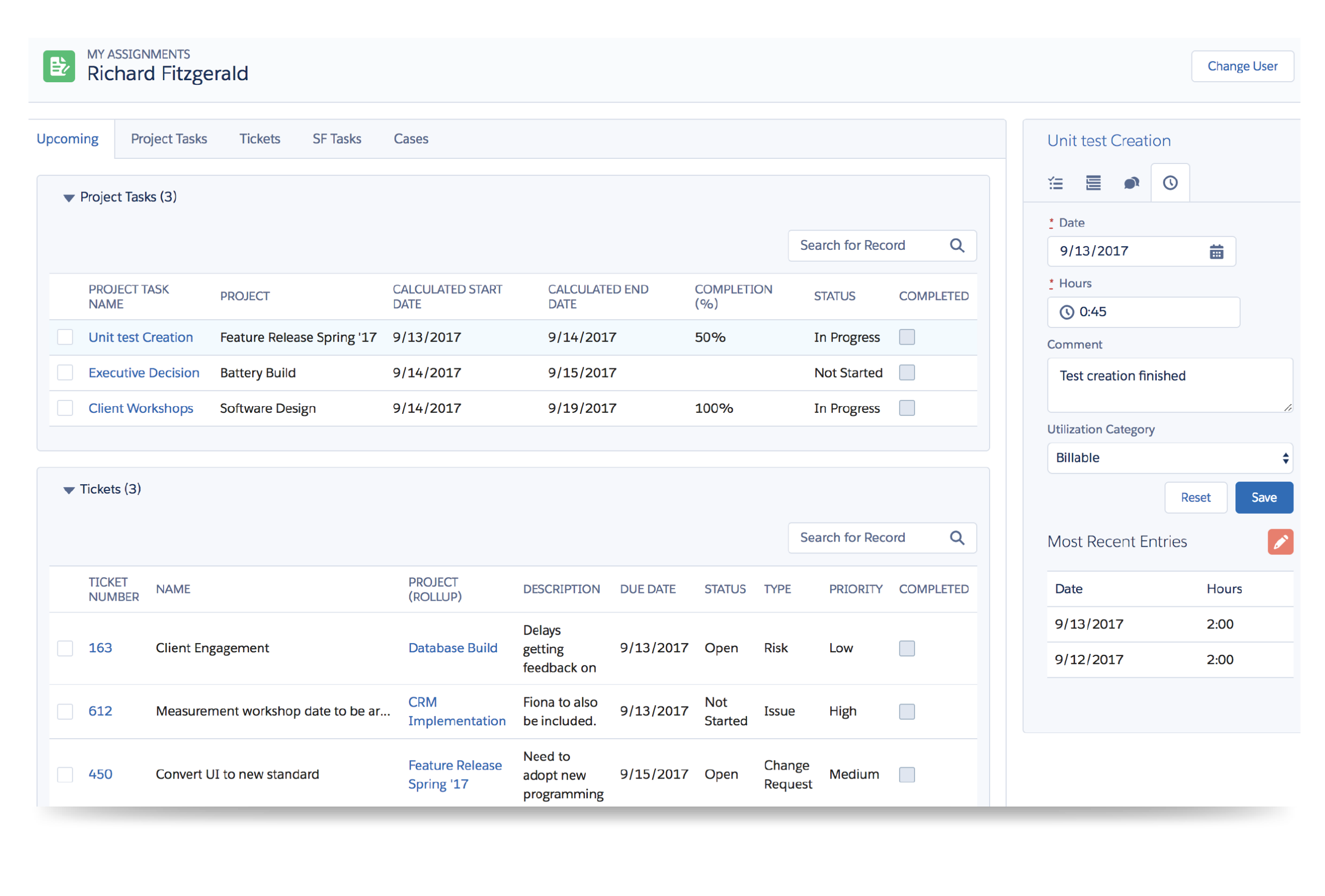Image resolution: width=1325 pixels, height=896 pixels.
Task: Select the row checkbox for Executive Decision
Action: (65, 373)
